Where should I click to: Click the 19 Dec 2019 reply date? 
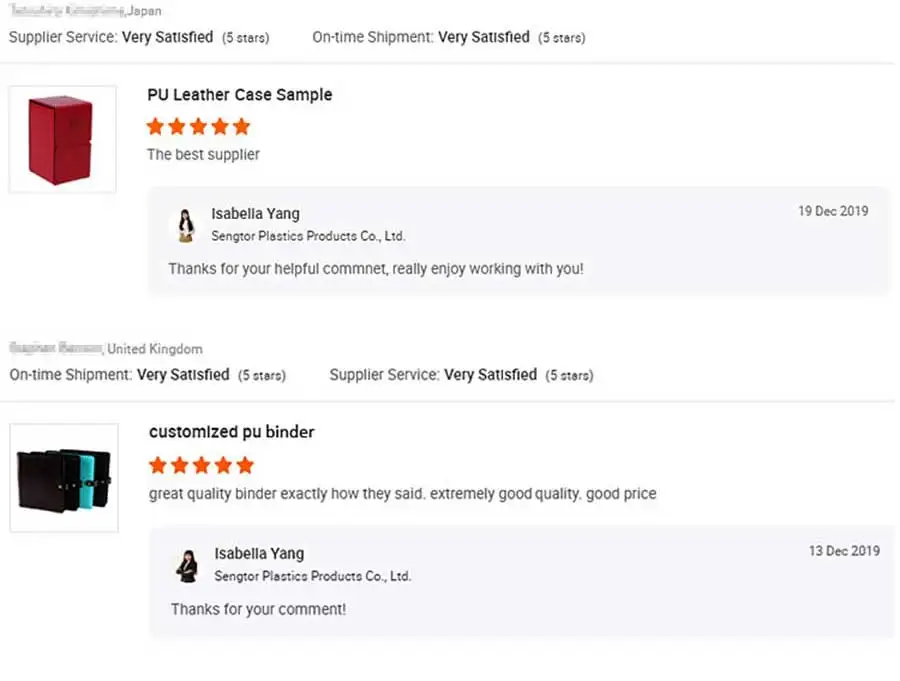(x=832, y=211)
